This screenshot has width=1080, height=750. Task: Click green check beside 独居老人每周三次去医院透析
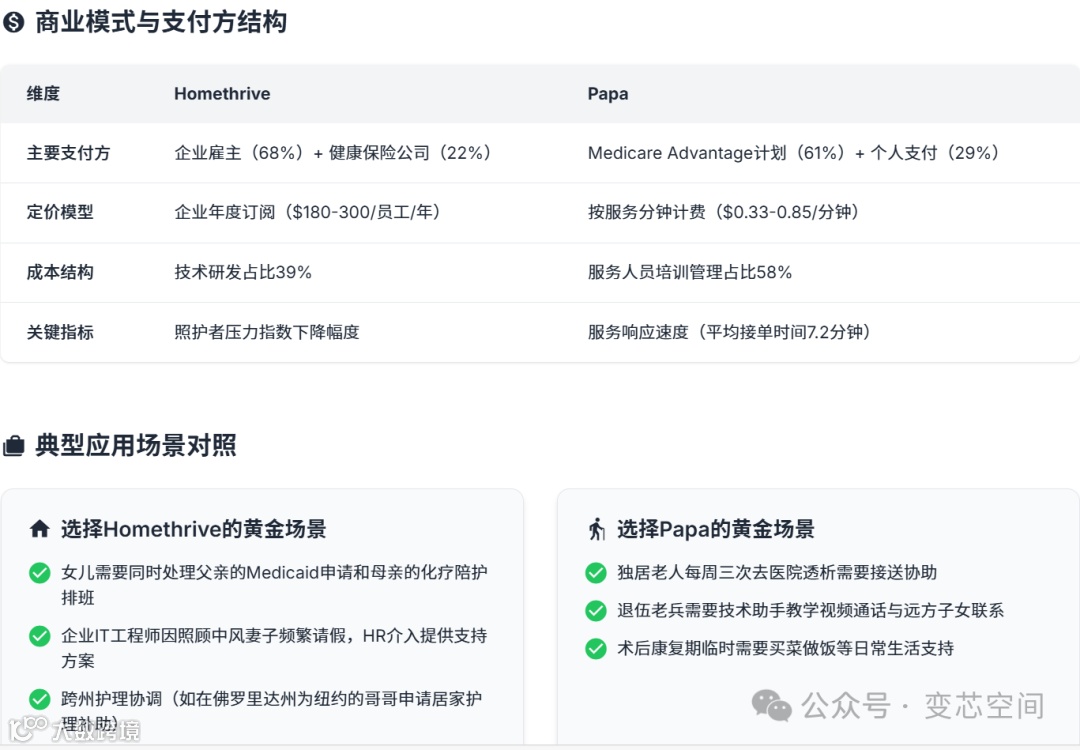point(596,572)
